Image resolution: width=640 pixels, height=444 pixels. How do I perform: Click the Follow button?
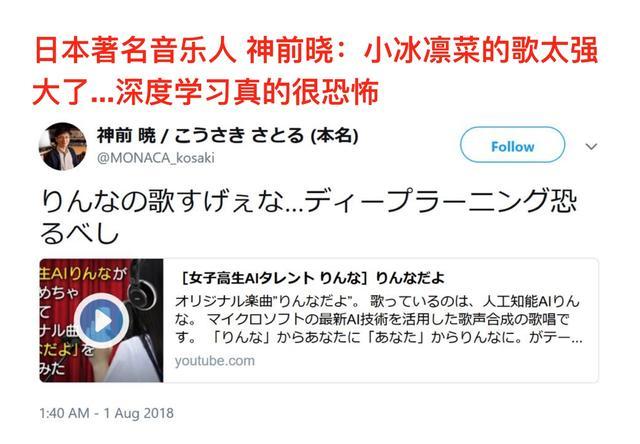pos(512,145)
